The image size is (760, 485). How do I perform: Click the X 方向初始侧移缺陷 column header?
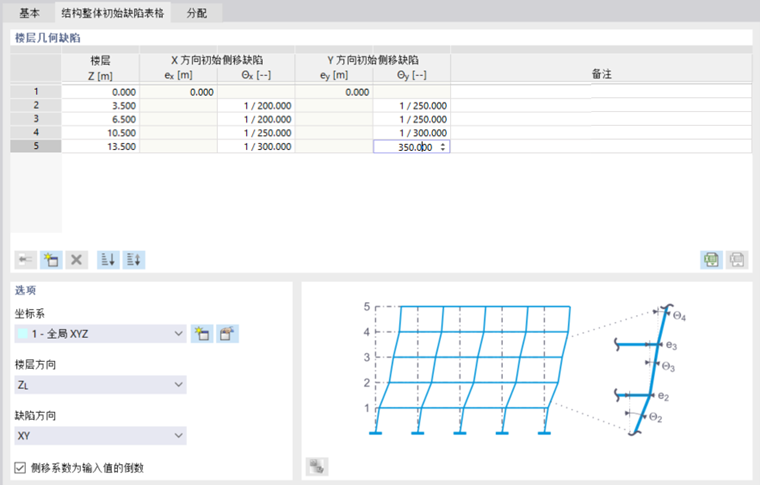pyautogui.click(x=217, y=60)
